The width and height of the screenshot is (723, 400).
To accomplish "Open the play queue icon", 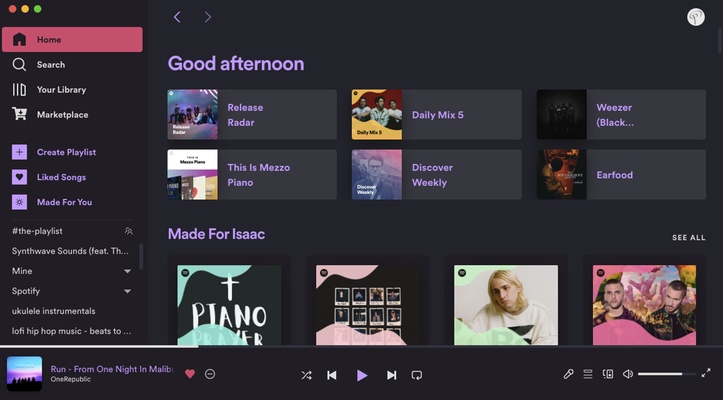I will 588,374.
